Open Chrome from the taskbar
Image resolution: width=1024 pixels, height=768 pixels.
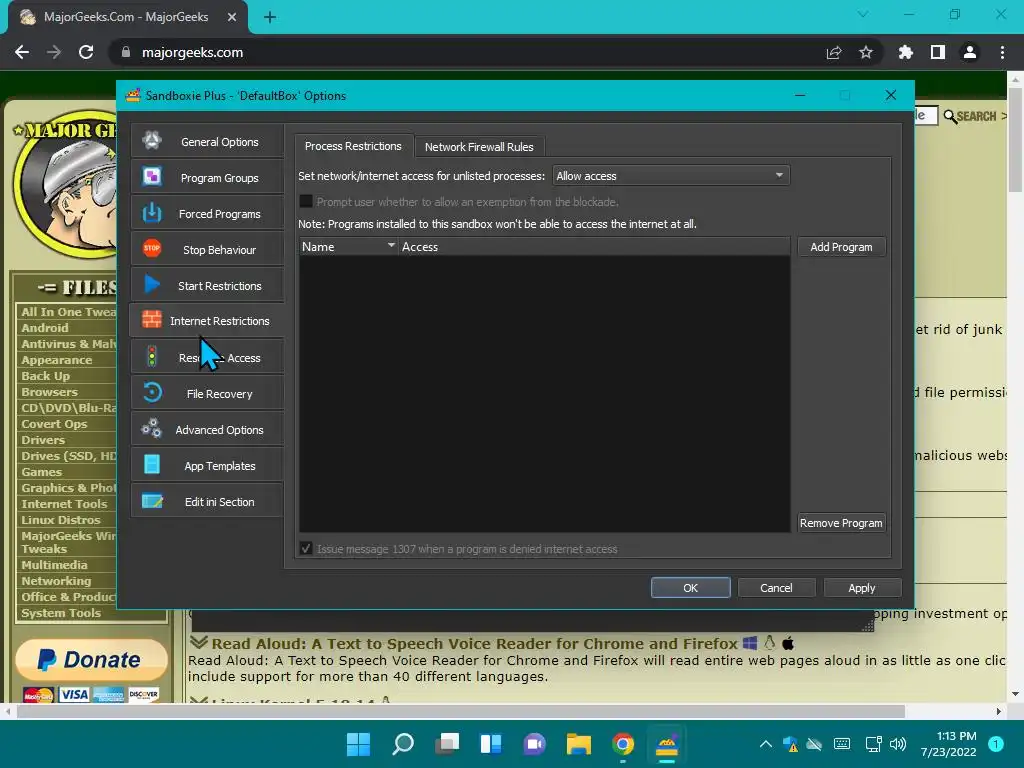(623, 744)
